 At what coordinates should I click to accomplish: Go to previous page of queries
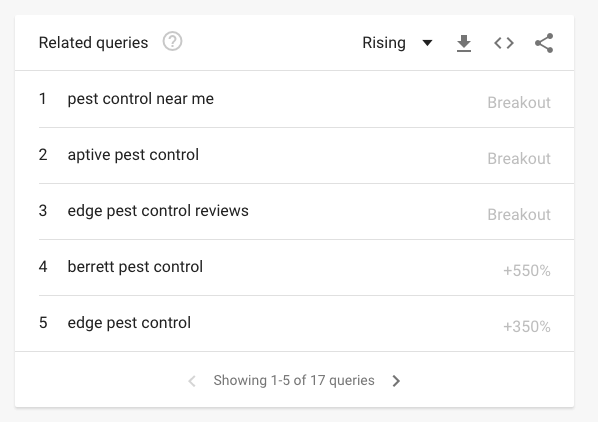192,380
